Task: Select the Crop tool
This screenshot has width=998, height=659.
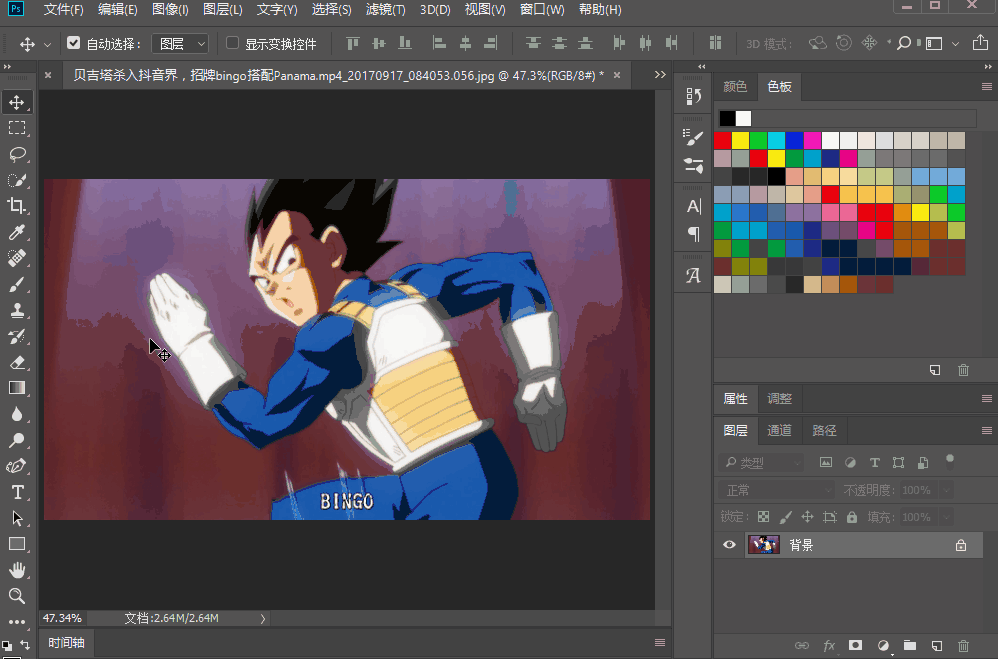Action: pyautogui.click(x=17, y=206)
